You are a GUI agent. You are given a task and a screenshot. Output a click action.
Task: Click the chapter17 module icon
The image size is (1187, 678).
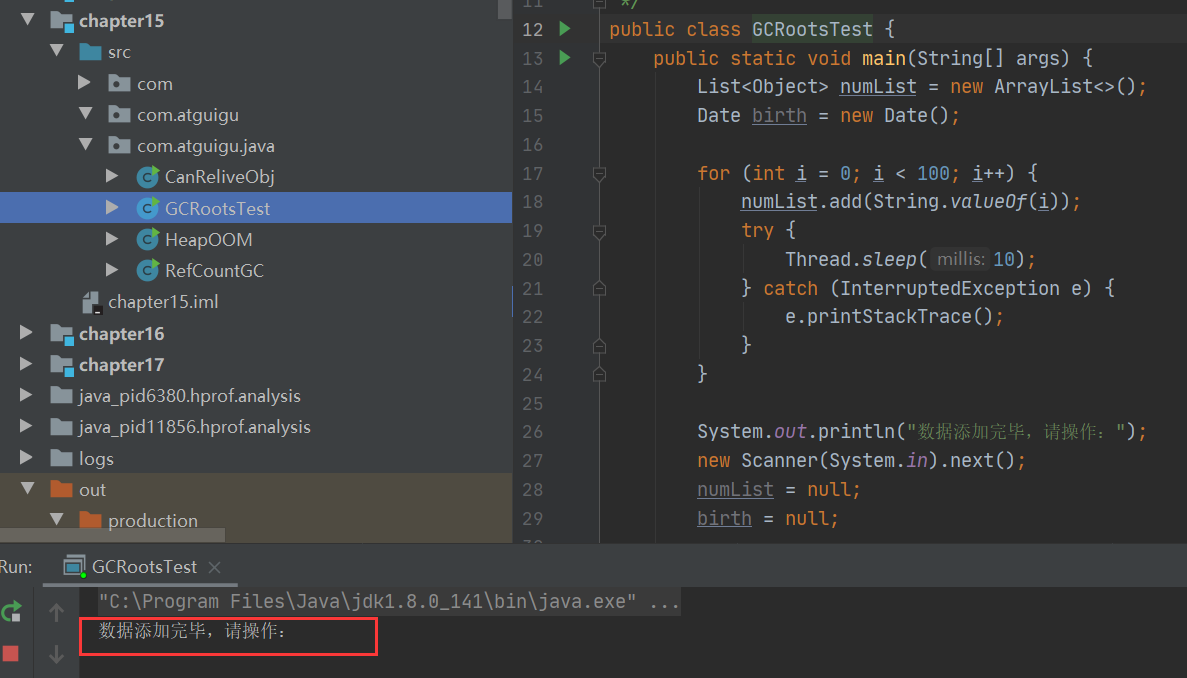click(61, 365)
